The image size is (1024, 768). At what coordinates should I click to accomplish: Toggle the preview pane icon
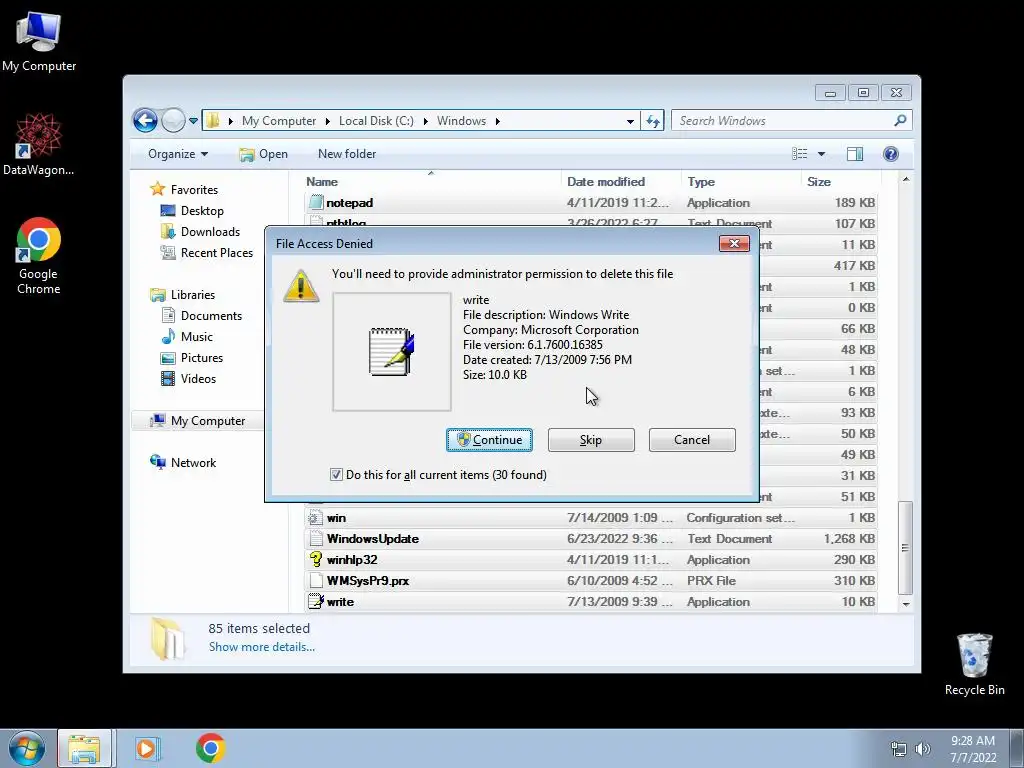coord(854,153)
